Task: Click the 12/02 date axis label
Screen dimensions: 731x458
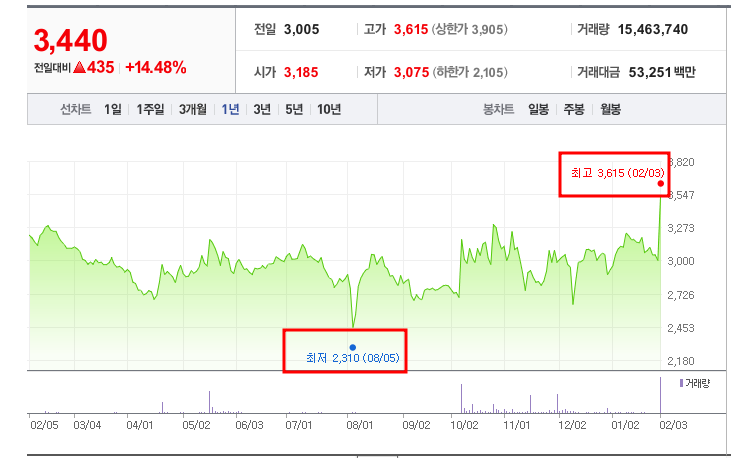Action: (x=572, y=425)
